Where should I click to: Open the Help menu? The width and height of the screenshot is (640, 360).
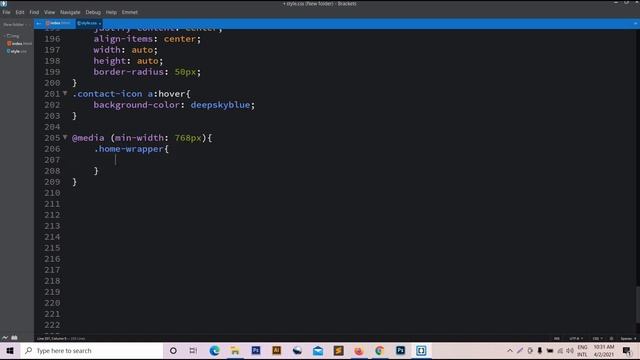click(x=111, y=12)
